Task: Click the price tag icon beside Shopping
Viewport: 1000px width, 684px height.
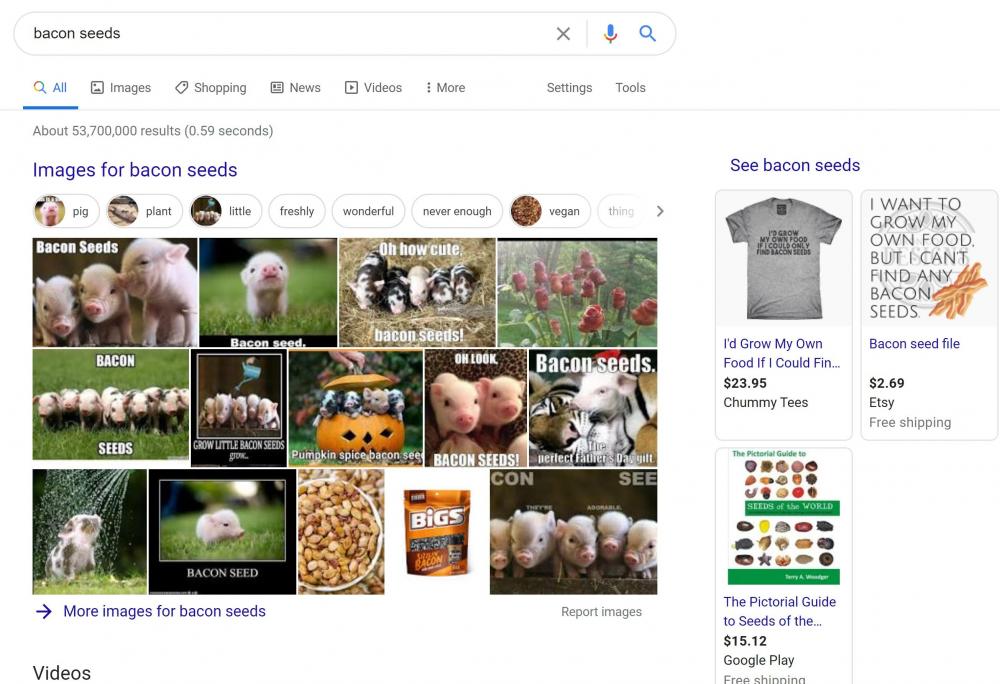Action: pyautogui.click(x=181, y=88)
